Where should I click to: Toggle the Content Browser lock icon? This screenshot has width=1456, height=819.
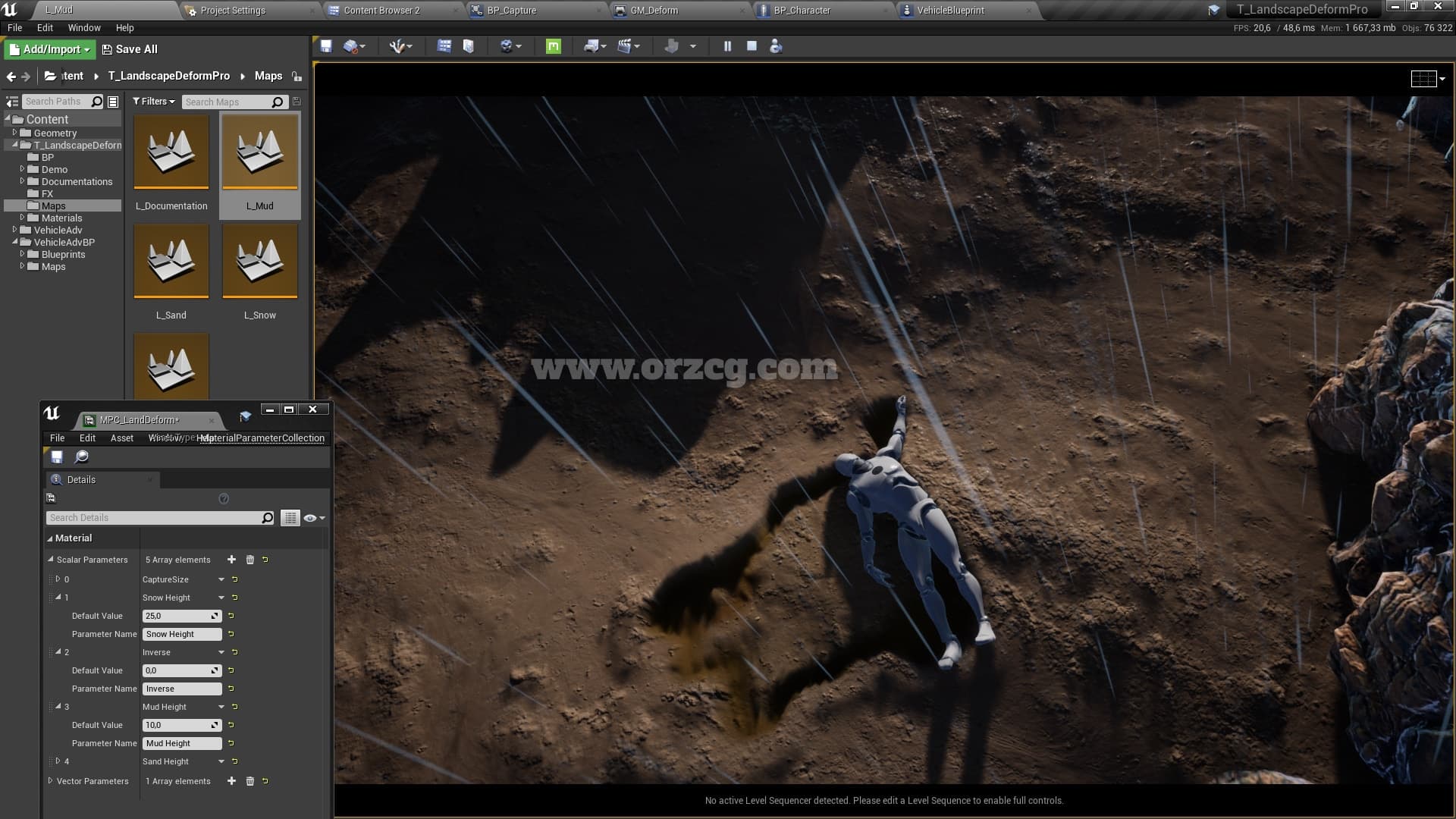297,77
